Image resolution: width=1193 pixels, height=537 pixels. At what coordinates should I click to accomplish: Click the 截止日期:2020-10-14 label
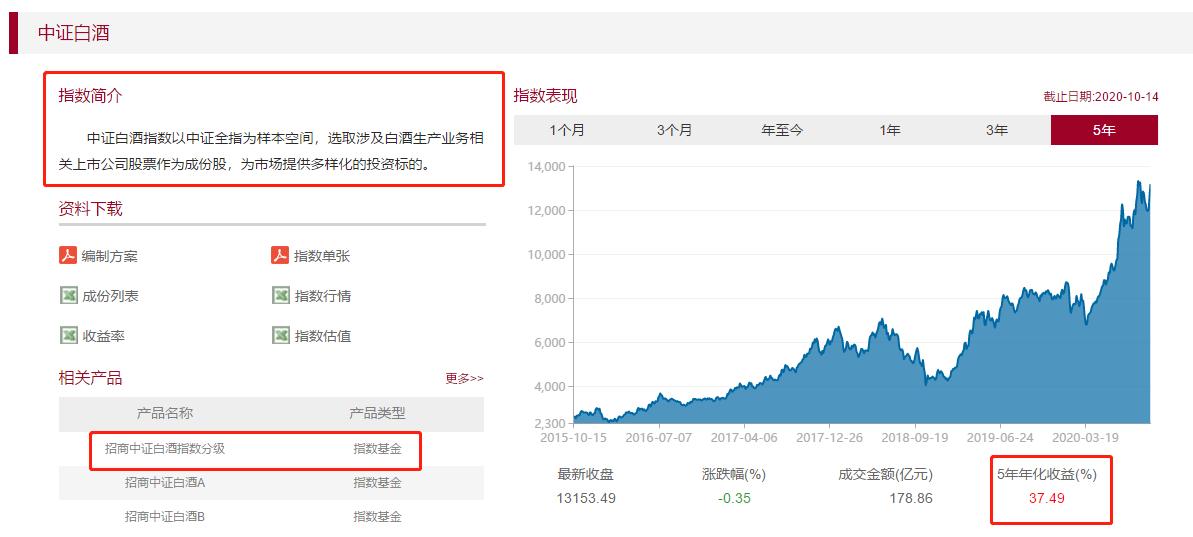(1101, 97)
